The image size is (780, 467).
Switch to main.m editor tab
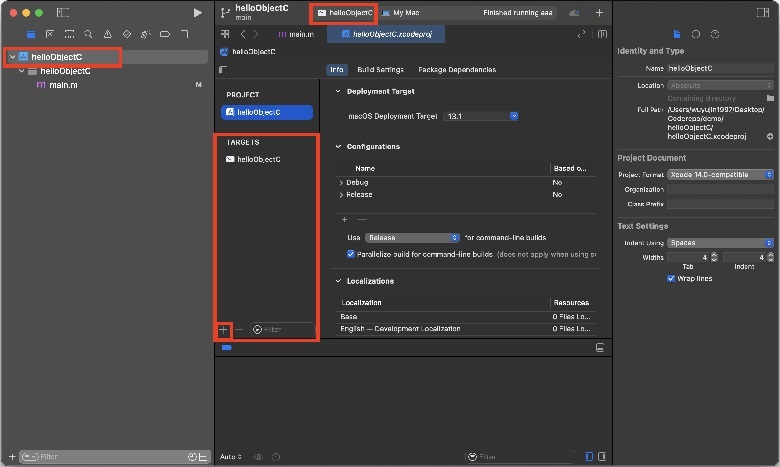click(x=296, y=34)
